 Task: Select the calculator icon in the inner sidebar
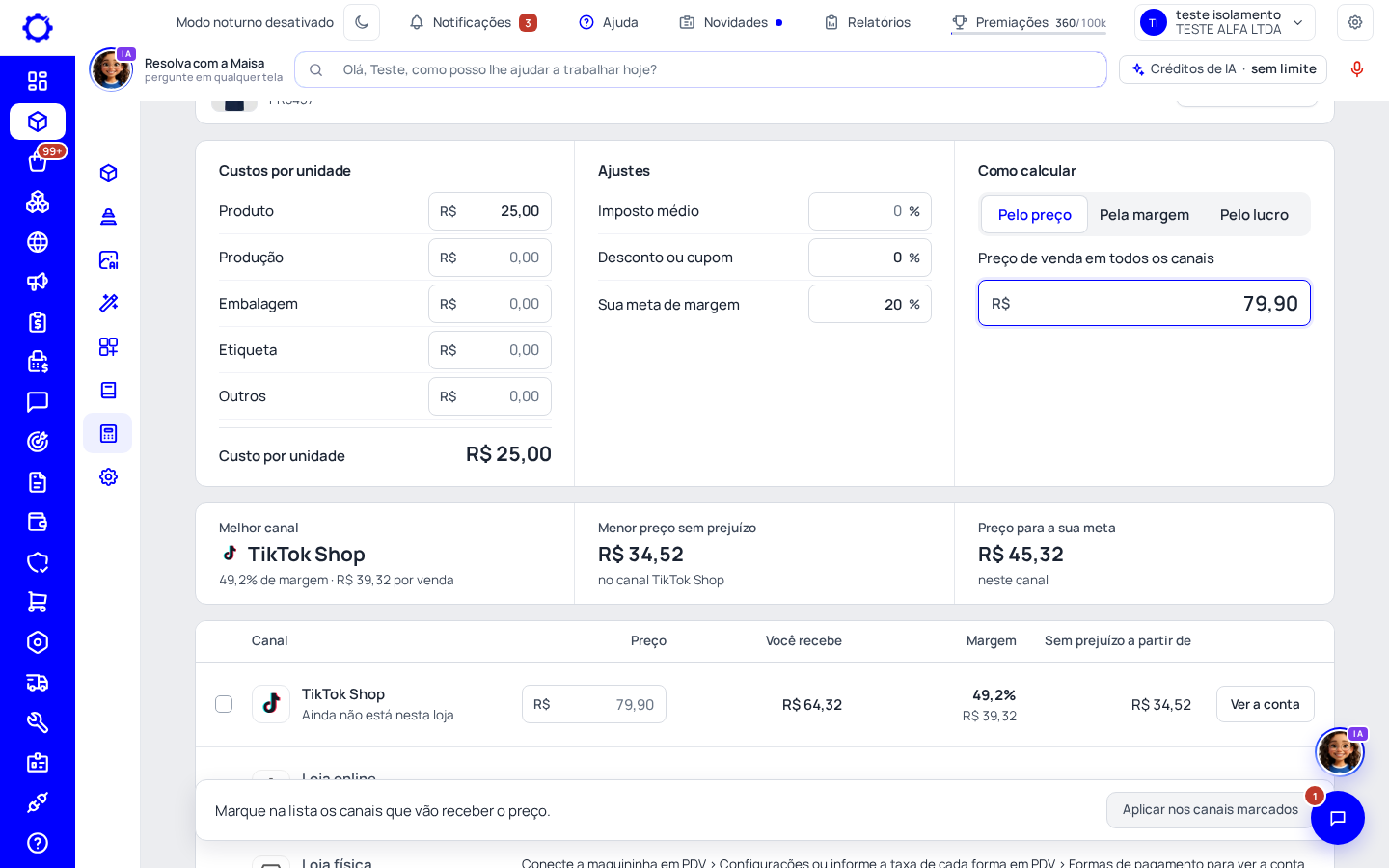pyautogui.click(x=108, y=433)
